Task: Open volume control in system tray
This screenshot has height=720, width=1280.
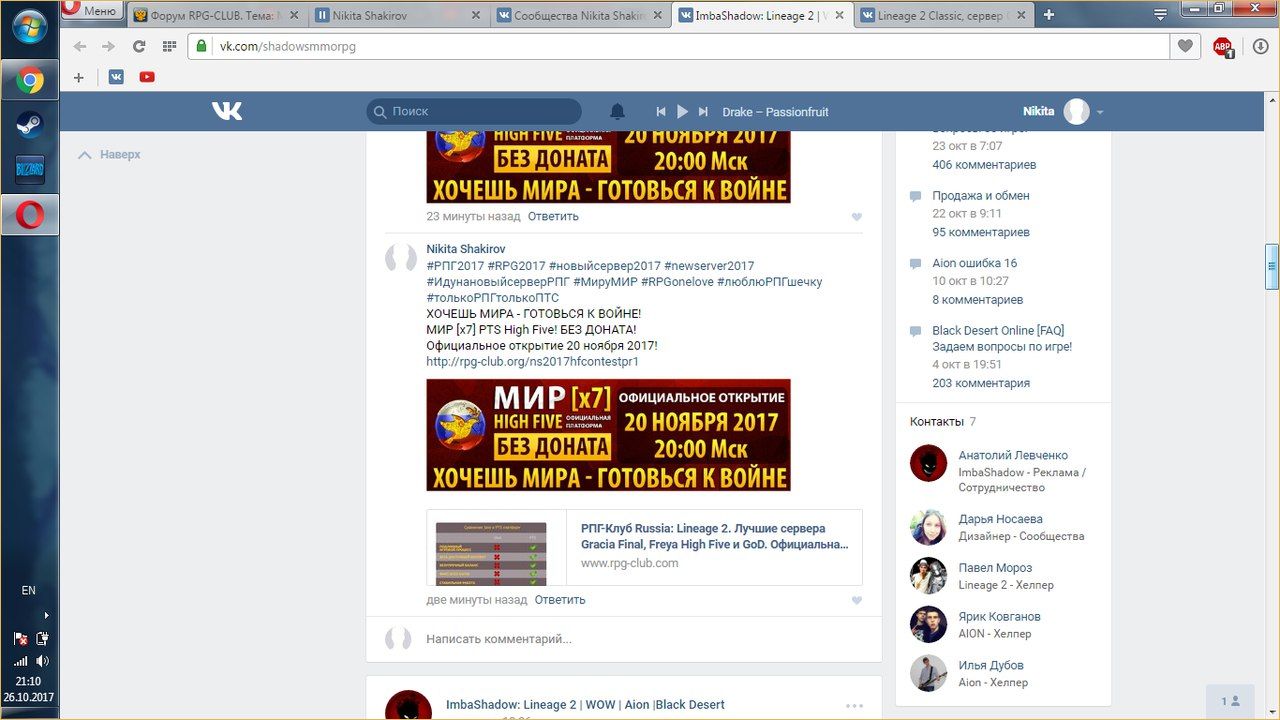Action: click(42, 661)
